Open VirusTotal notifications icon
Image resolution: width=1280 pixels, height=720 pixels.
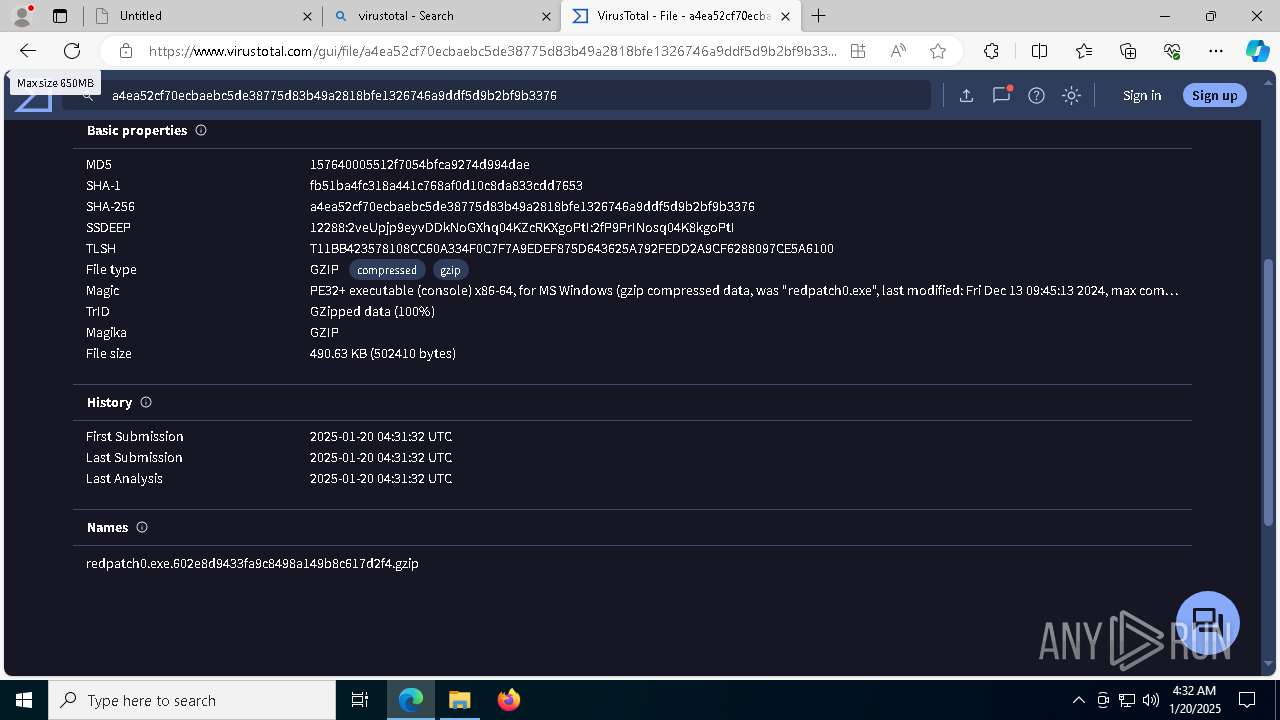pyautogui.click(x=1001, y=95)
